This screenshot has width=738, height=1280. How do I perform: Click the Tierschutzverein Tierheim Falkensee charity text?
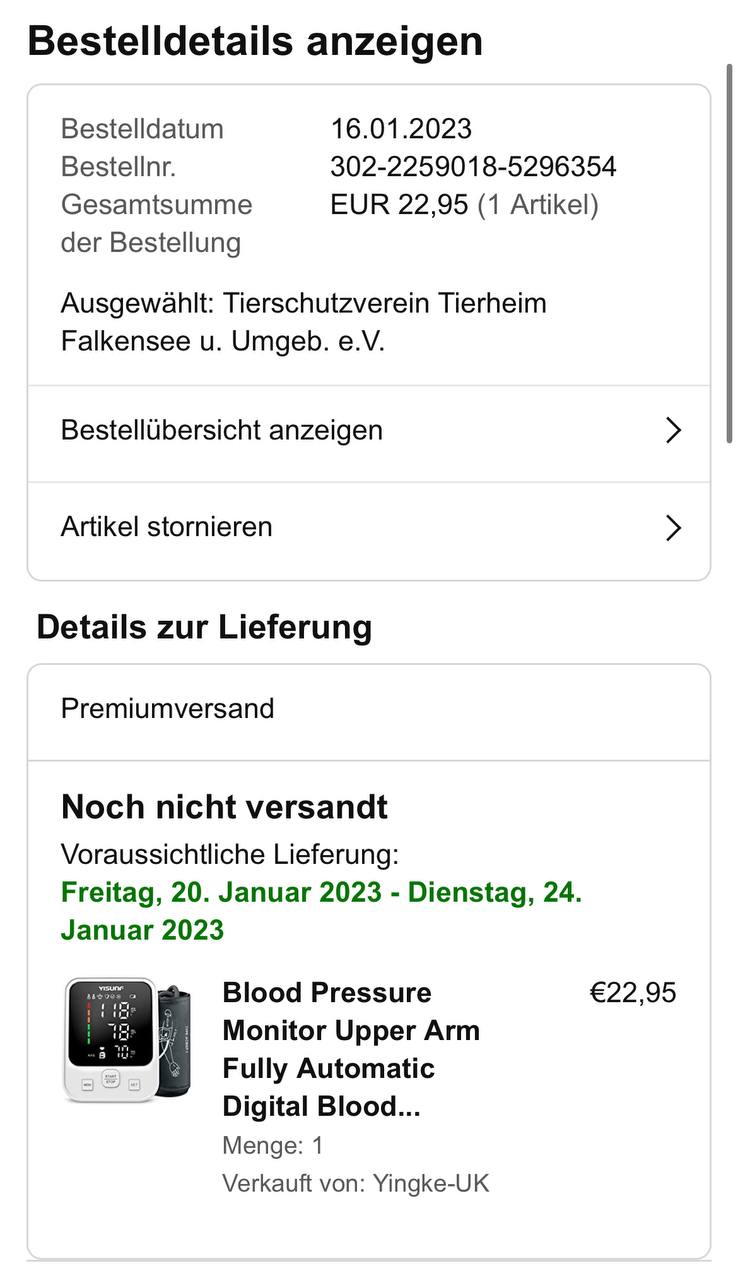click(x=304, y=322)
